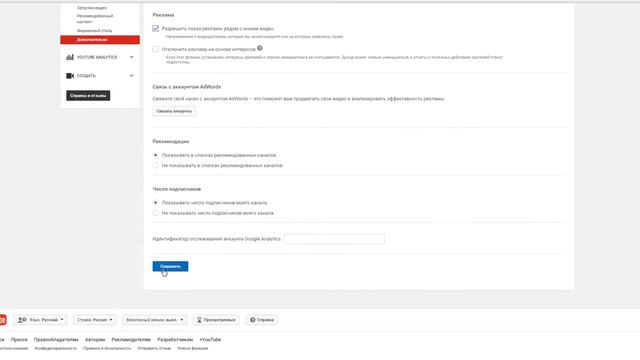Open the +YouTube footer link
This screenshot has width=640, height=360.
click(210, 340)
